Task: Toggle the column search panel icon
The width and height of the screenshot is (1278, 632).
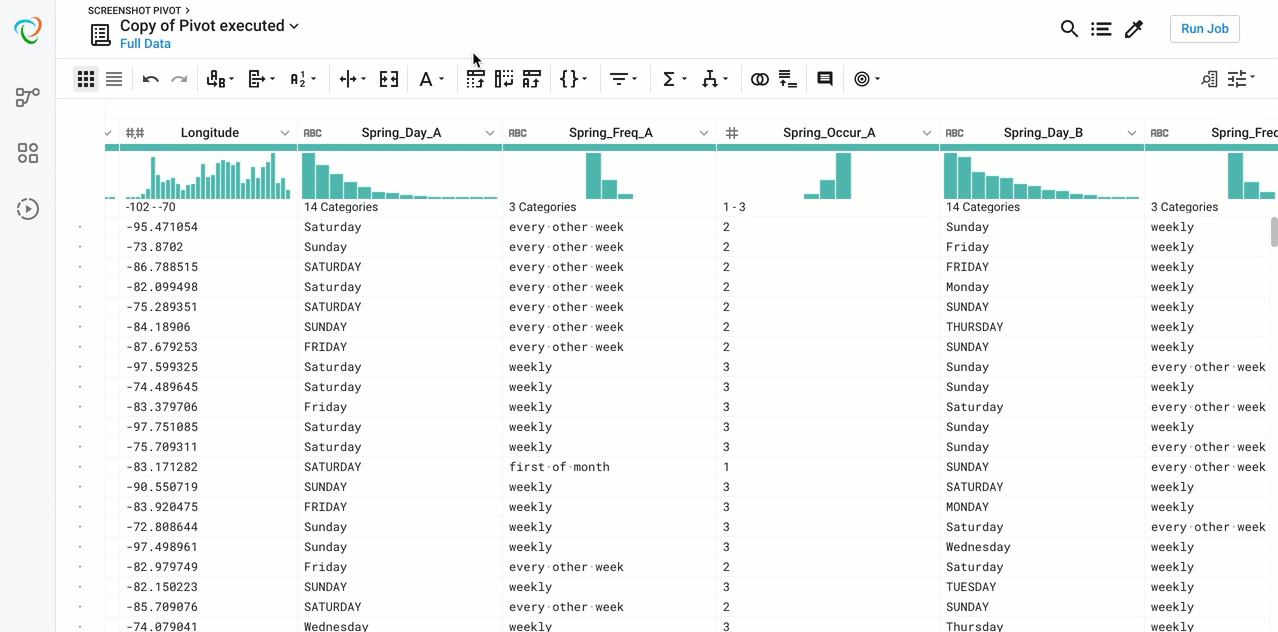Action: 1209,79
